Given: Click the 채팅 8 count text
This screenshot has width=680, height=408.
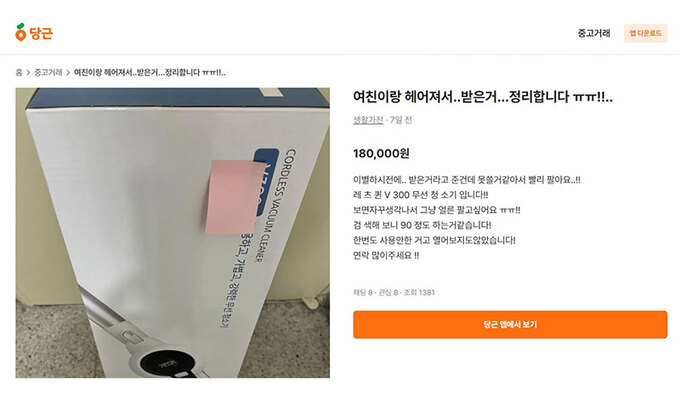Looking at the screenshot, I should tap(363, 293).
